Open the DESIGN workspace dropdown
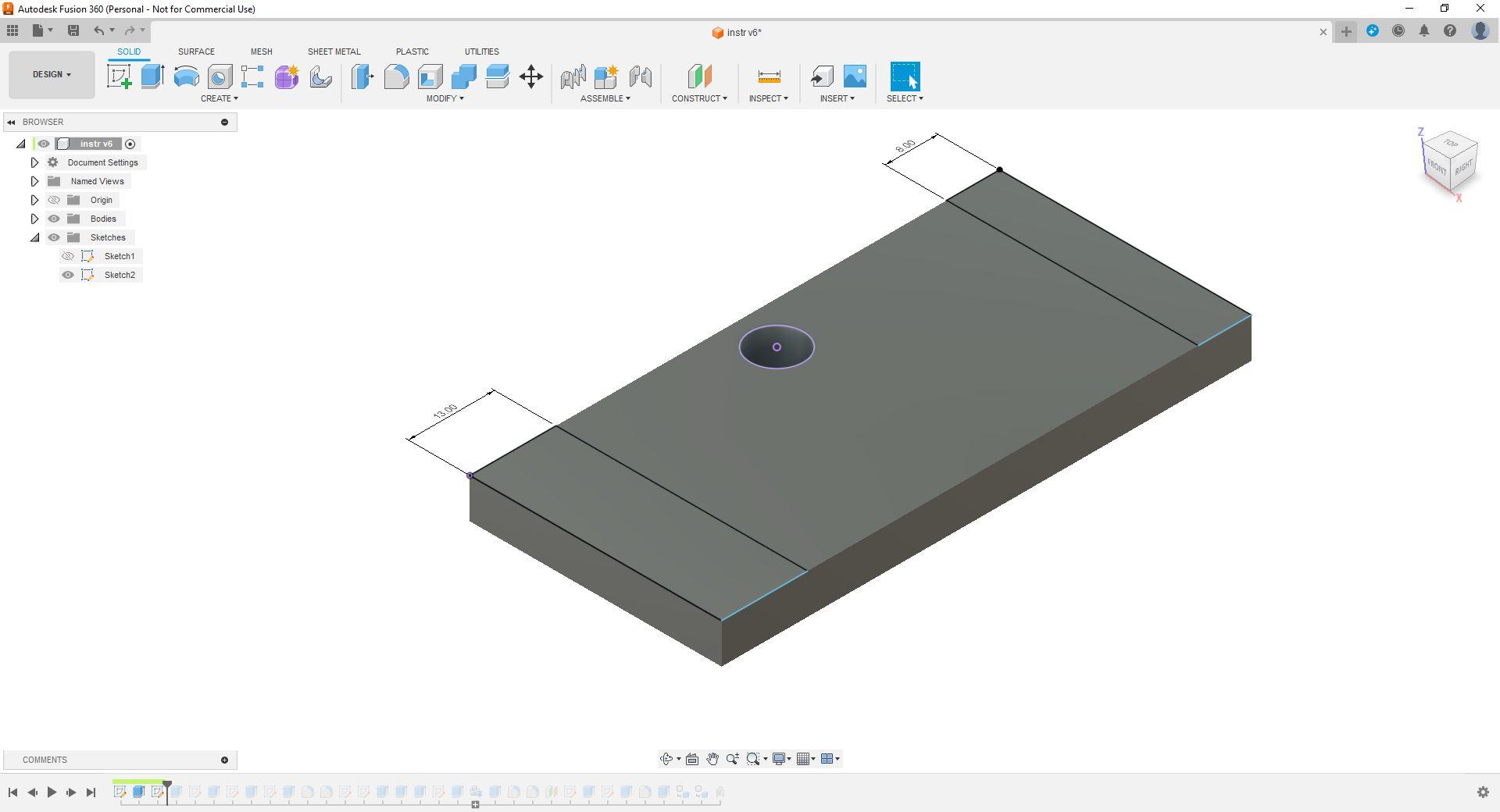 tap(52, 75)
